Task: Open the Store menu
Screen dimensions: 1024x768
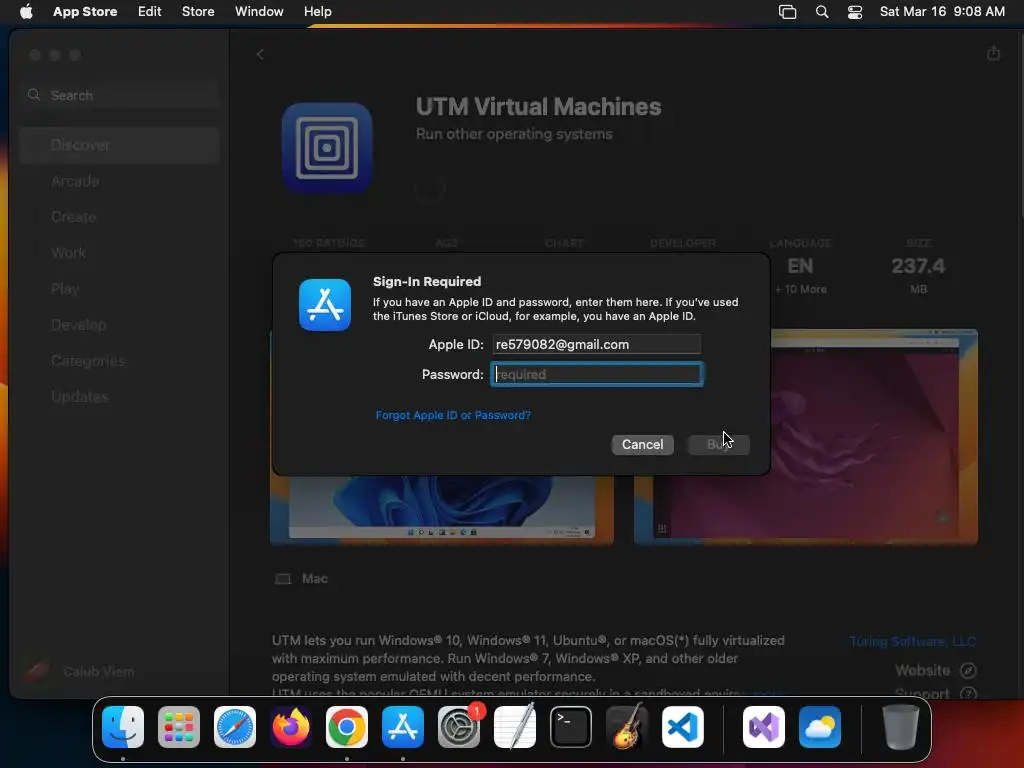Action: [198, 11]
